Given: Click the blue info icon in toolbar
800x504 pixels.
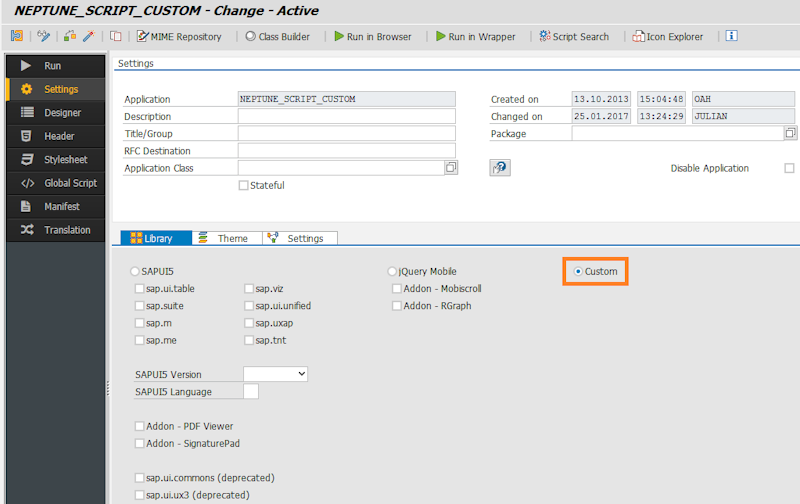Looking at the screenshot, I should (x=731, y=36).
